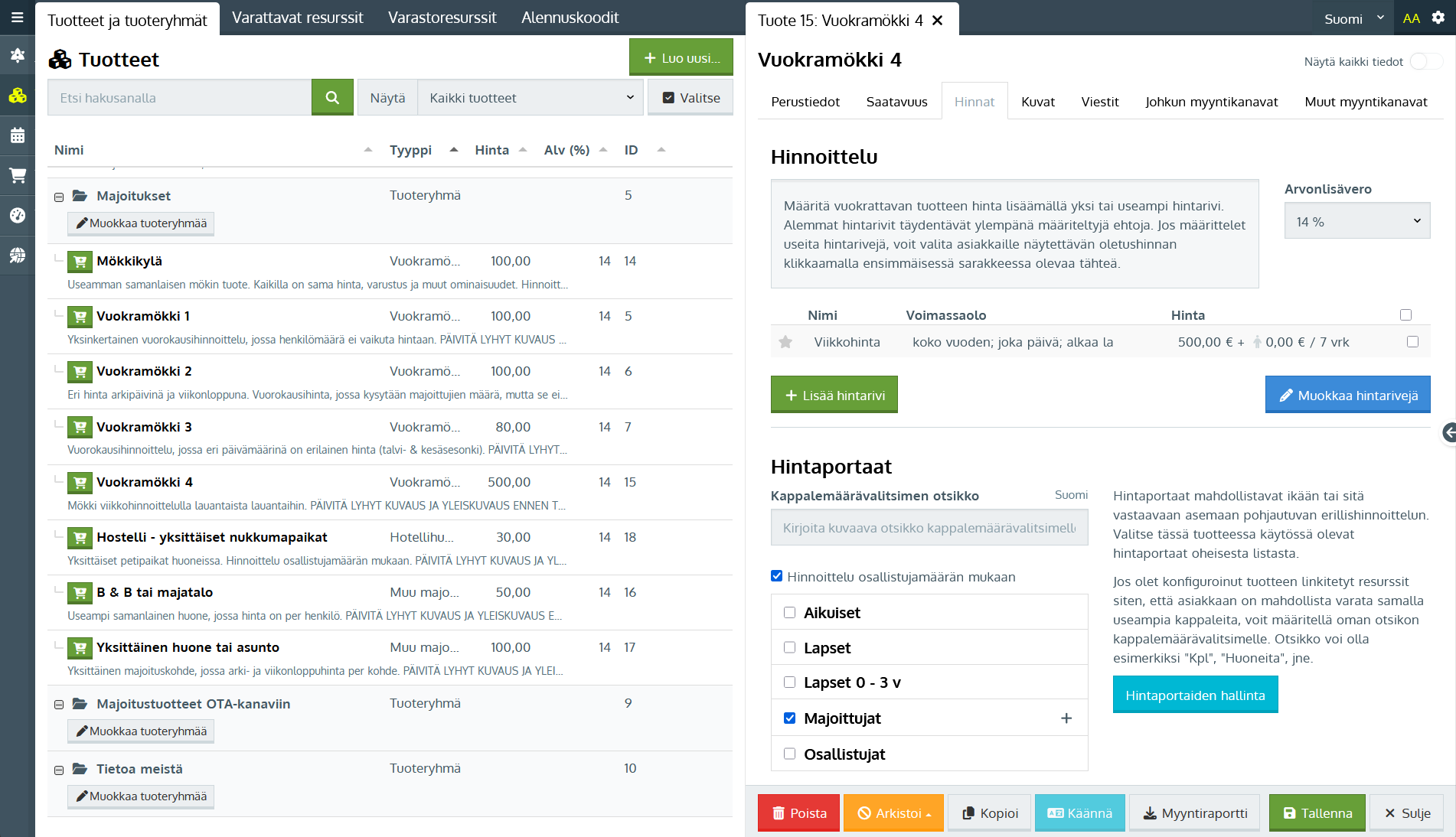Toggle the Näytä kaikki tiedot switch
This screenshot has width=1456, height=837.
[1425, 61]
